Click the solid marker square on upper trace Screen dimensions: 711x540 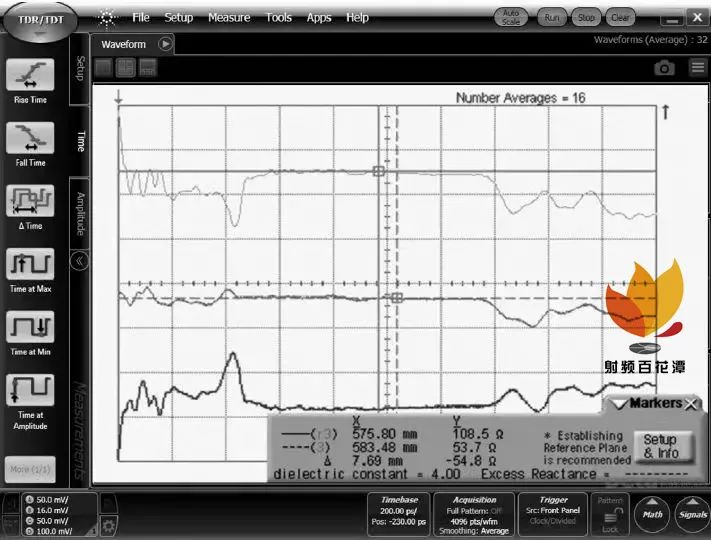(x=379, y=171)
